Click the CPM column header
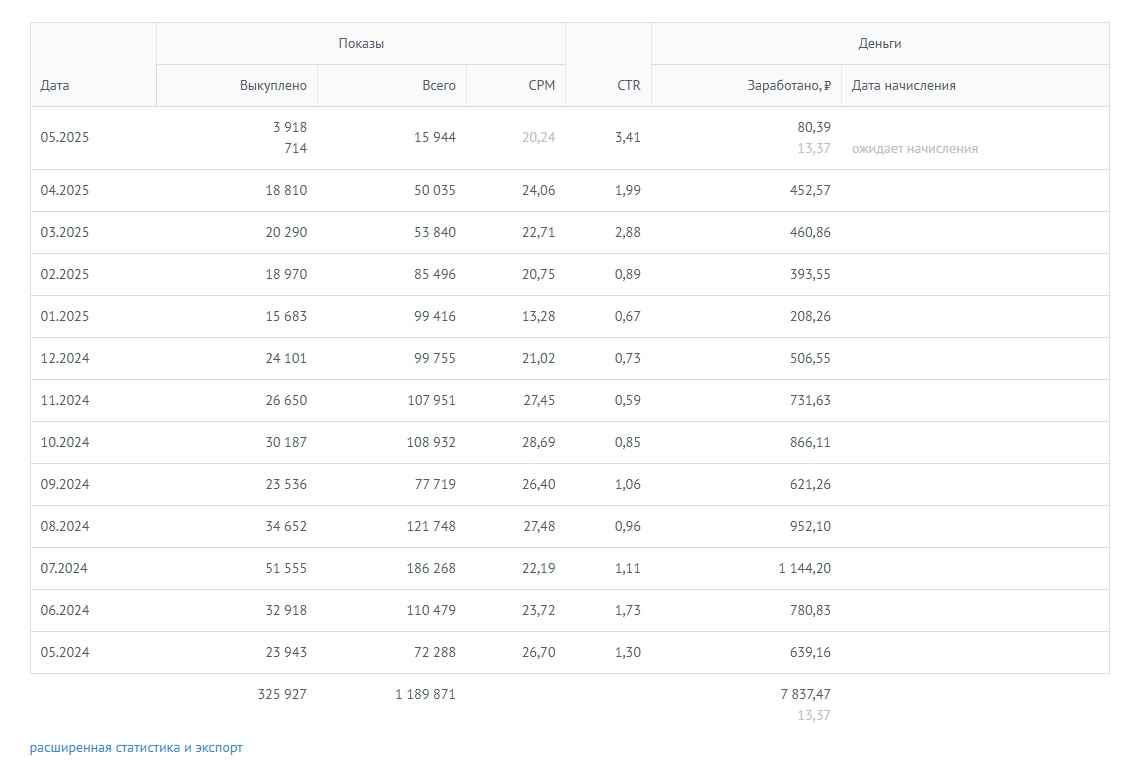Image resolution: width=1134 pixels, height=763 pixels. click(541, 86)
